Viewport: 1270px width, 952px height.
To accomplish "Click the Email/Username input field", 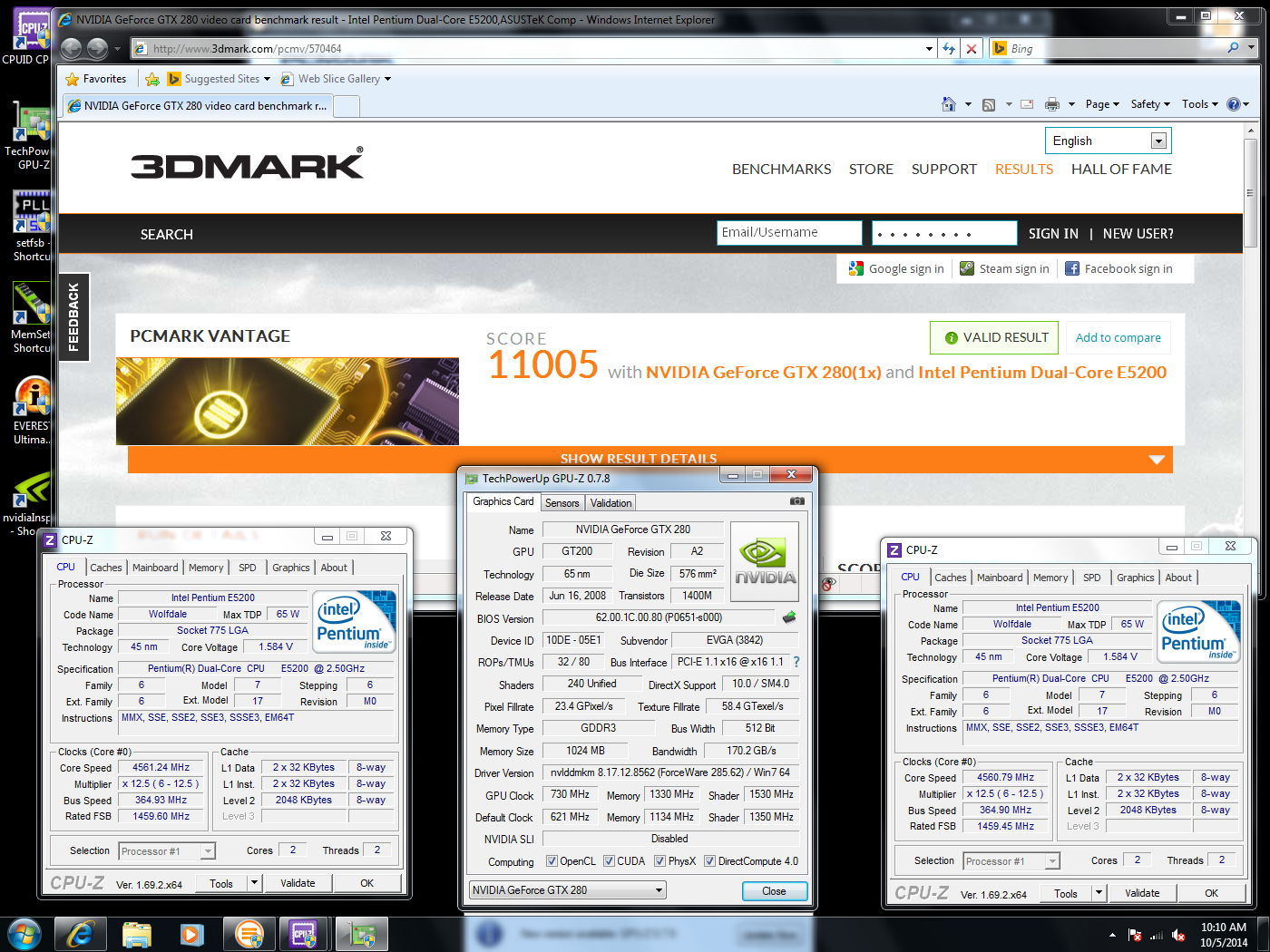I will click(x=789, y=233).
